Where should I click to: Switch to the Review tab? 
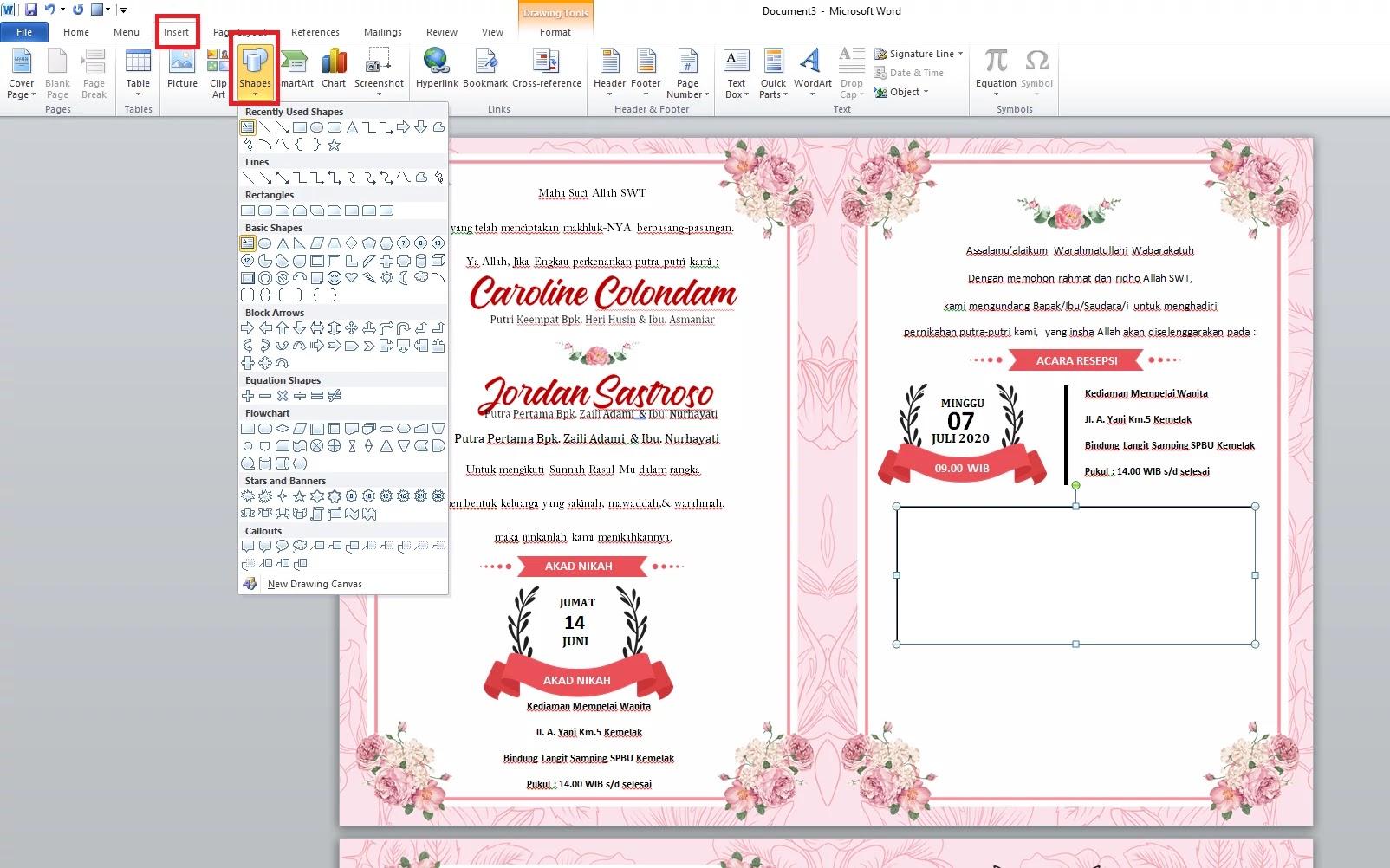point(441,32)
